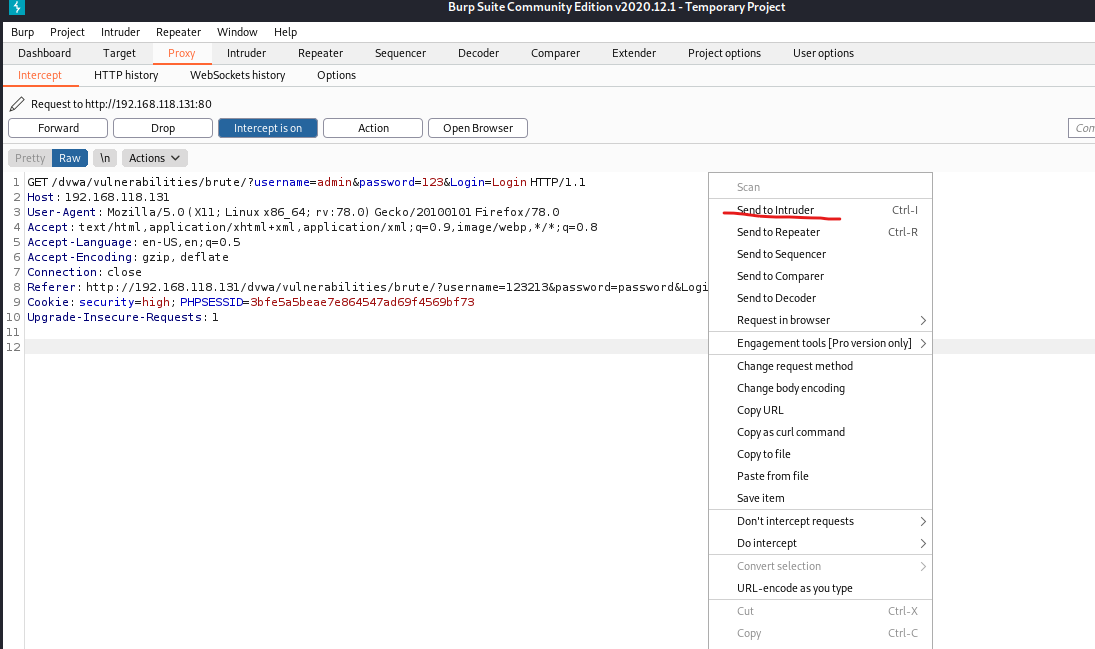This screenshot has width=1095, height=649.
Task: Toggle the Intercept is on button
Action: [x=267, y=128]
